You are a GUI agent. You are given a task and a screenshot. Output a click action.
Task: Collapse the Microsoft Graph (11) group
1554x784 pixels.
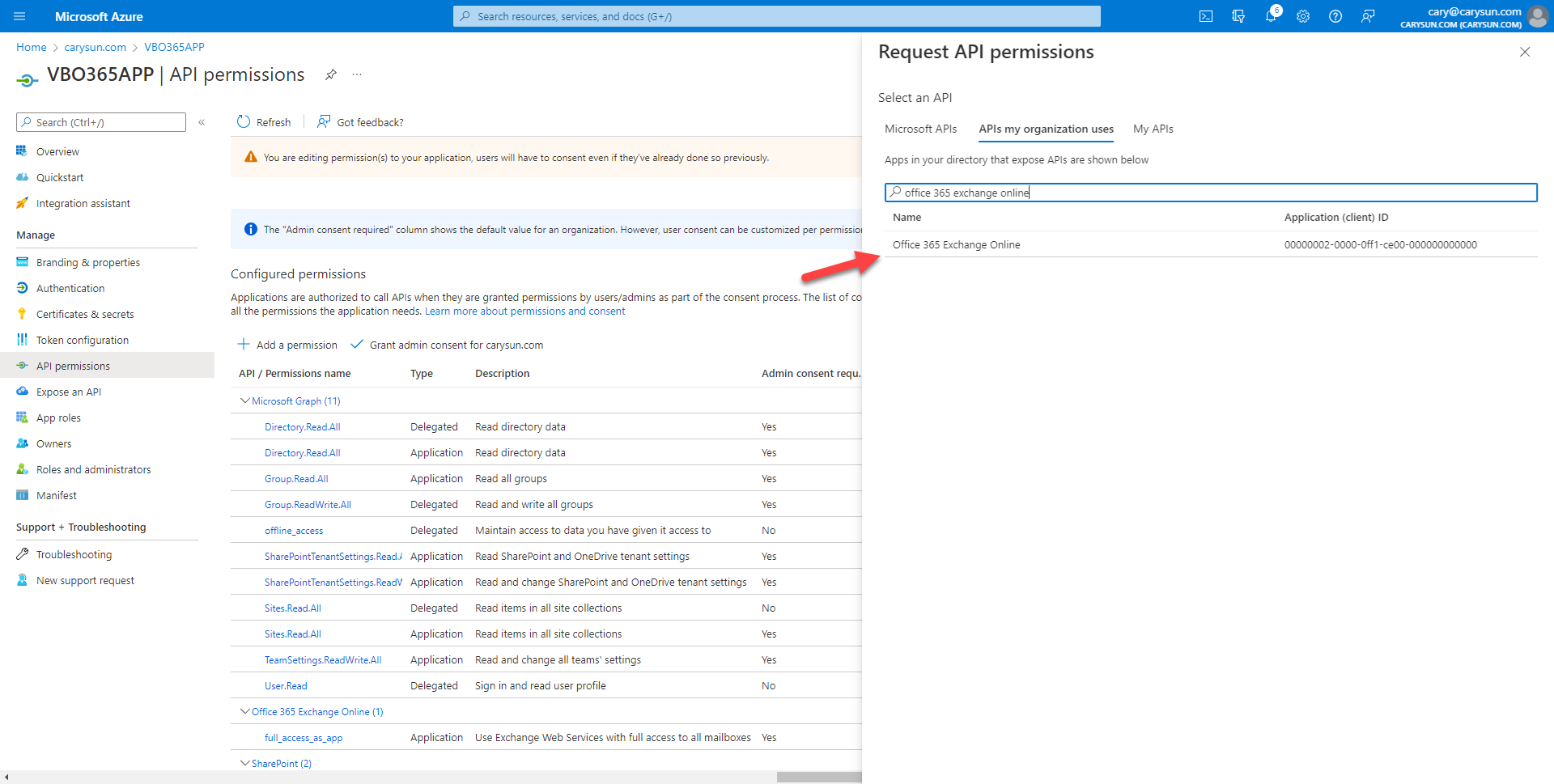(245, 400)
